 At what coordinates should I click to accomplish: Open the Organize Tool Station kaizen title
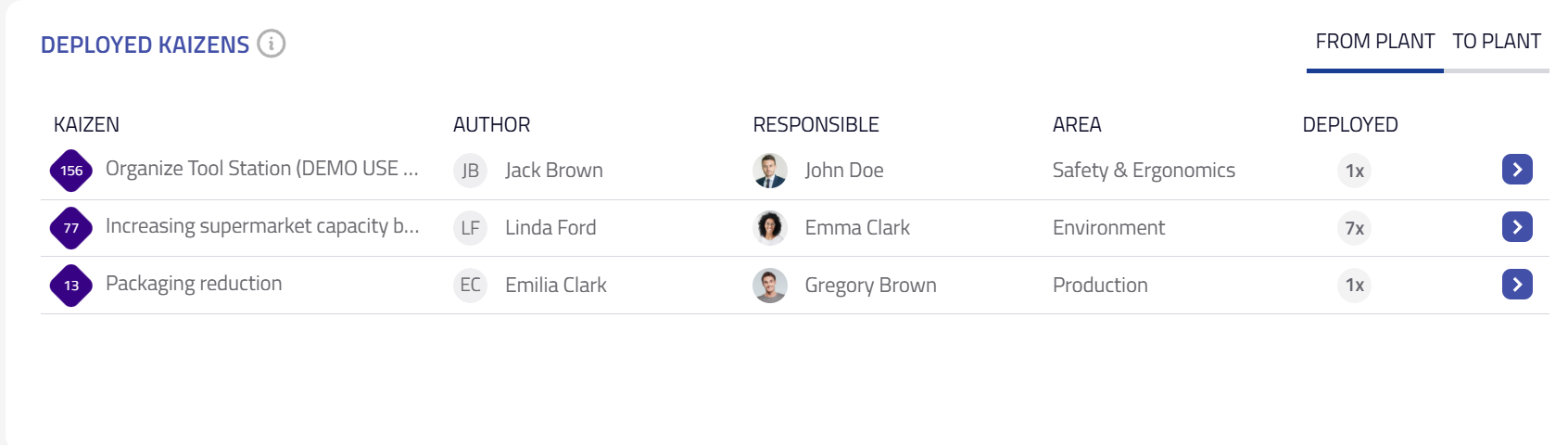coord(261,169)
